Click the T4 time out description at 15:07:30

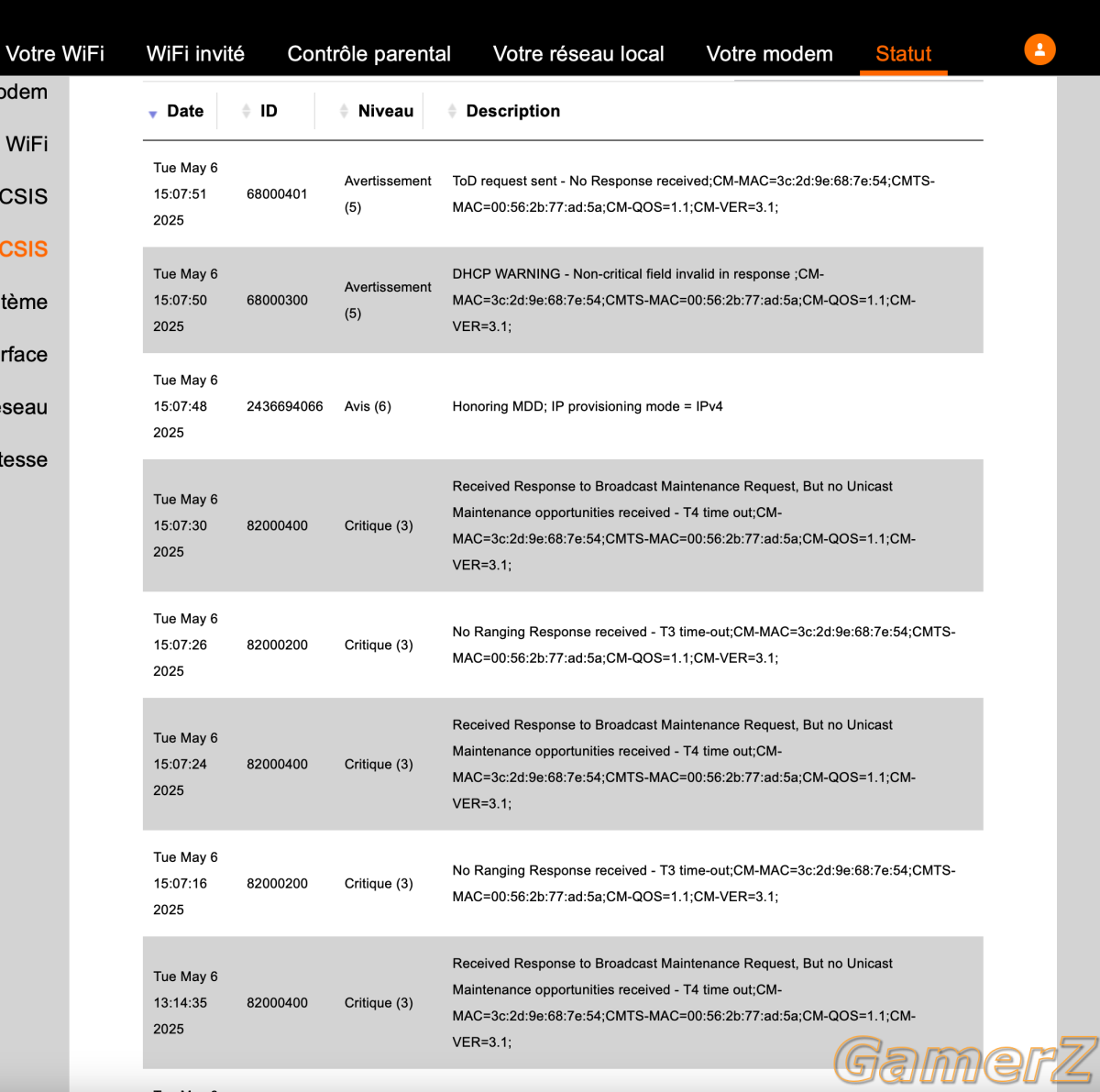pyautogui.click(x=684, y=525)
